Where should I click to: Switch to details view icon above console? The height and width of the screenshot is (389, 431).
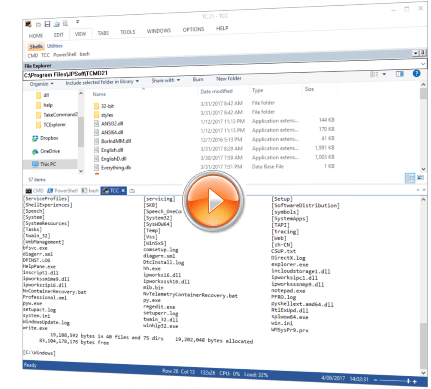[410, 178]
